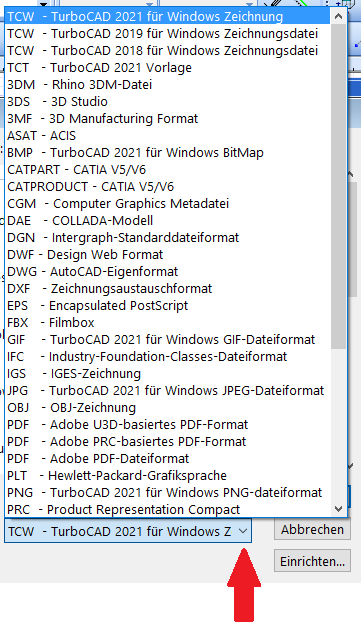Select TCW TurboCAD 2018 Zeichnungsdatei format
This screenshot has height=629, width=361.
click(x=168, y=51)
